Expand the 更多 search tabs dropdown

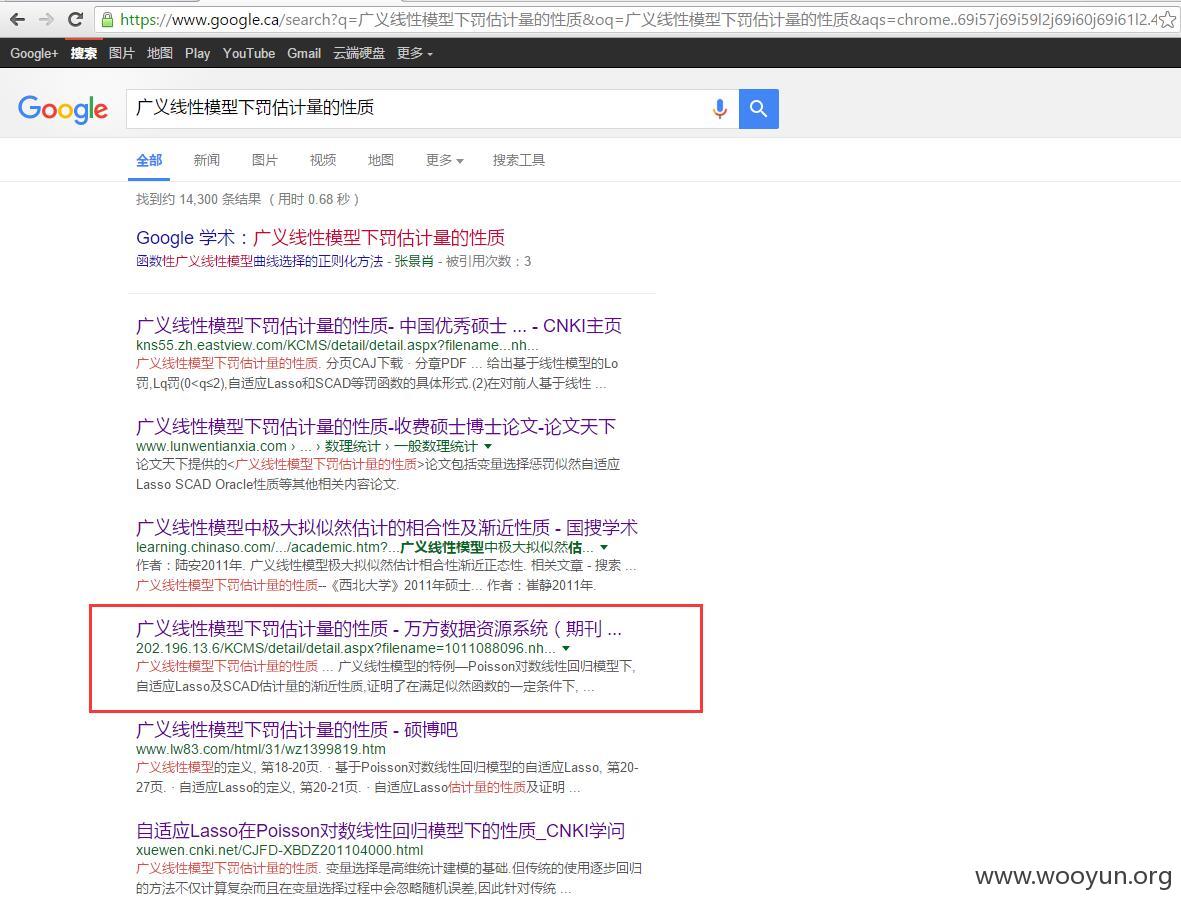coord(444,160)
